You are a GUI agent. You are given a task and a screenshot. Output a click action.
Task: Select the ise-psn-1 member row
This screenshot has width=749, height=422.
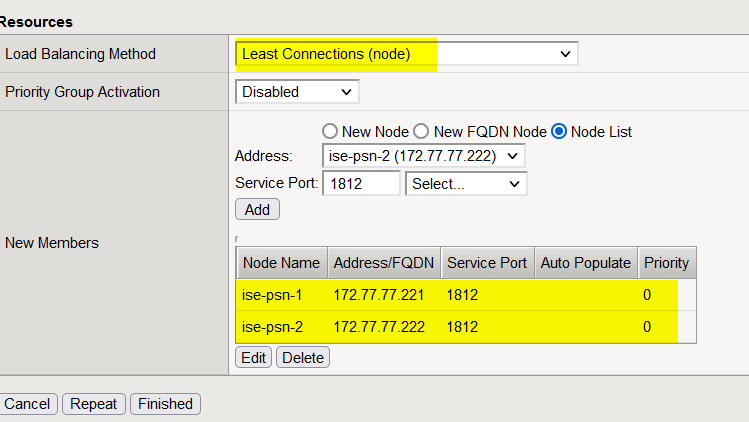[466, 295]
